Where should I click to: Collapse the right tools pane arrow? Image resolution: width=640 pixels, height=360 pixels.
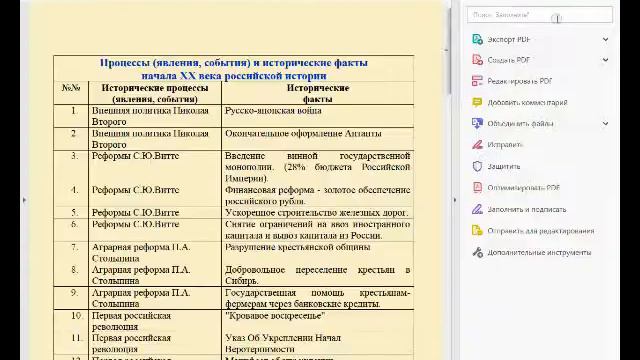tap(456, 200)
